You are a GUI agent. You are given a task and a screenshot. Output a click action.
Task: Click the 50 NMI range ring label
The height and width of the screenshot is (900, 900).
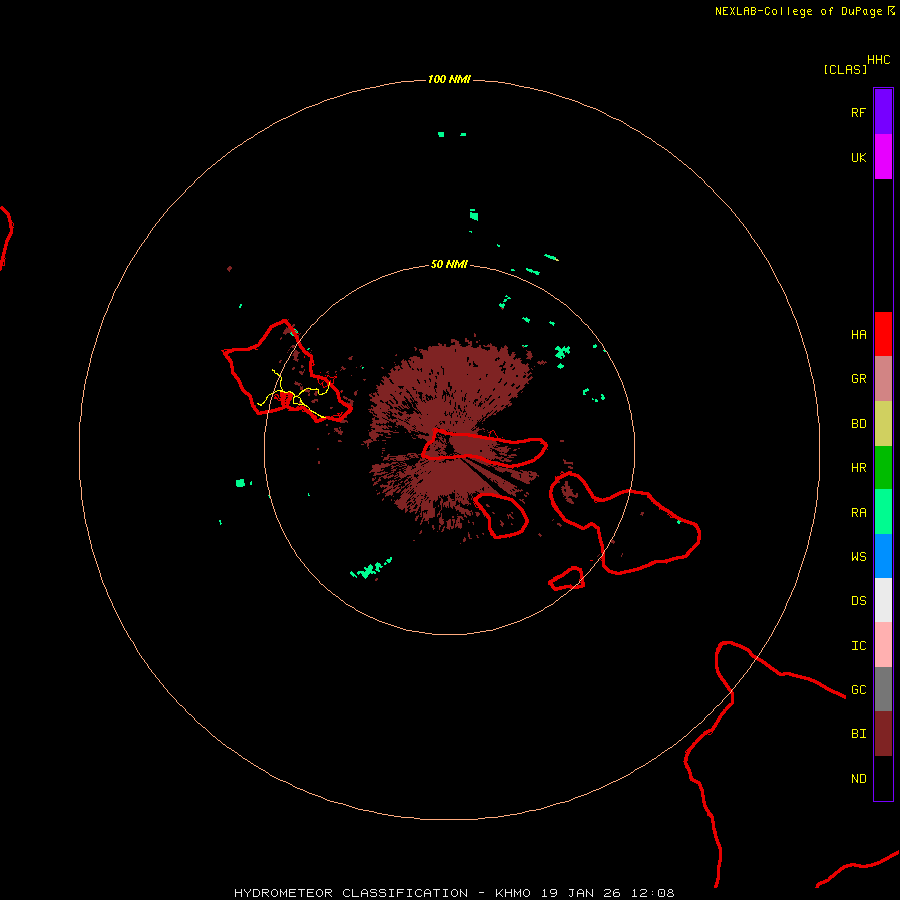tap(449, 264)
